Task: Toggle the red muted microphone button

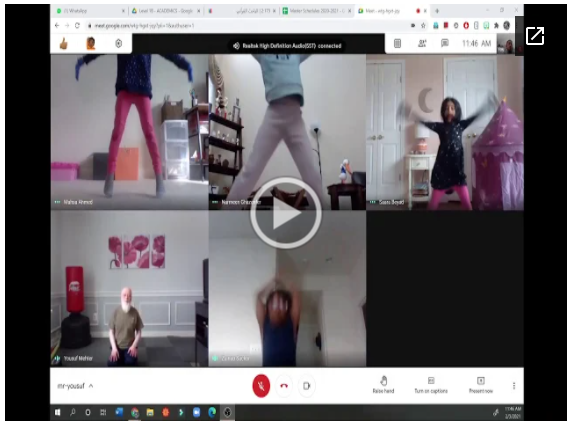Action: pyautogui.click(x=261, y=385)
